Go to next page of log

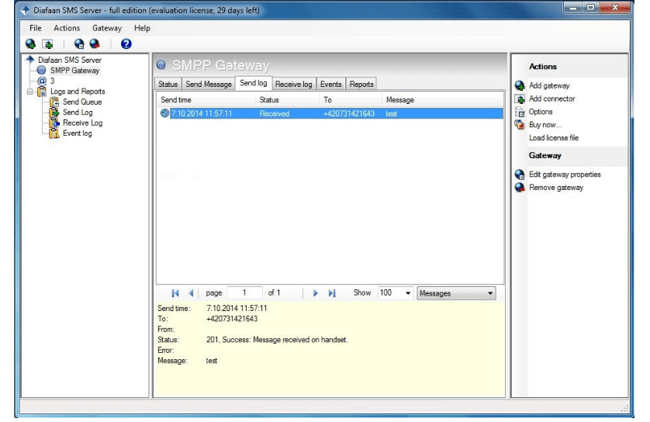tap(315, 293)
